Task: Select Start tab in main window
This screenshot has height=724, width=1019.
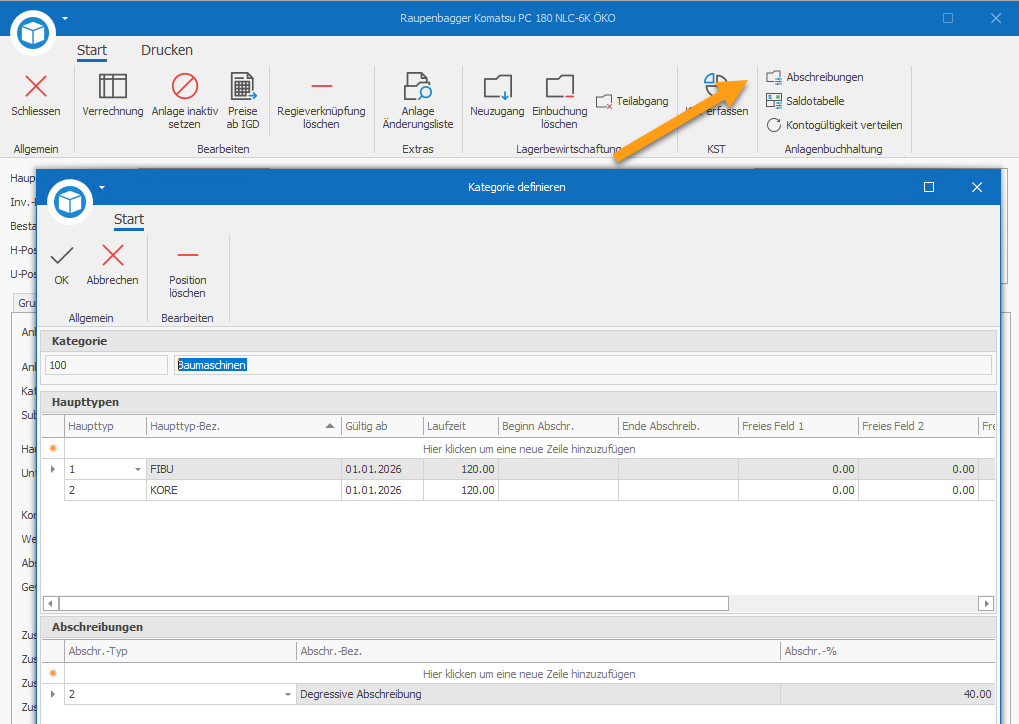Action: 92,50
